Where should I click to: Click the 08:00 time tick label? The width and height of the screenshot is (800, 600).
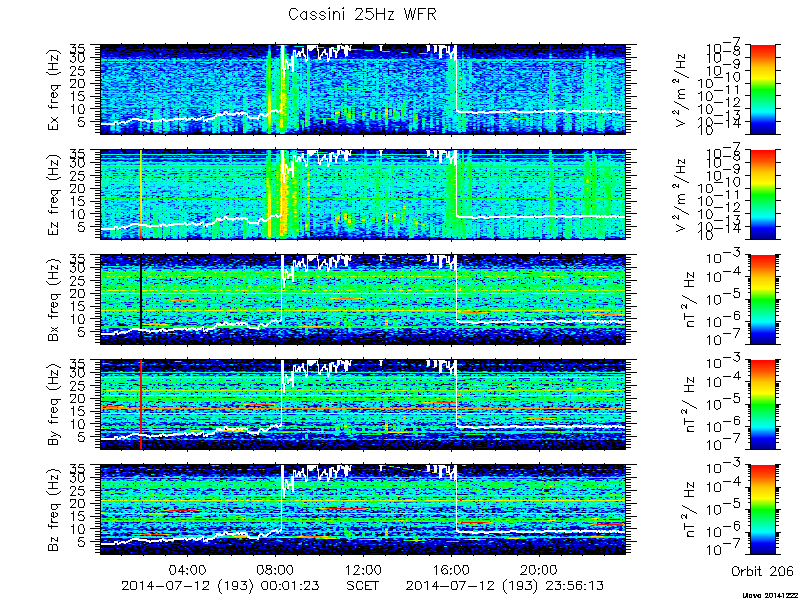(x=276, y=569)
